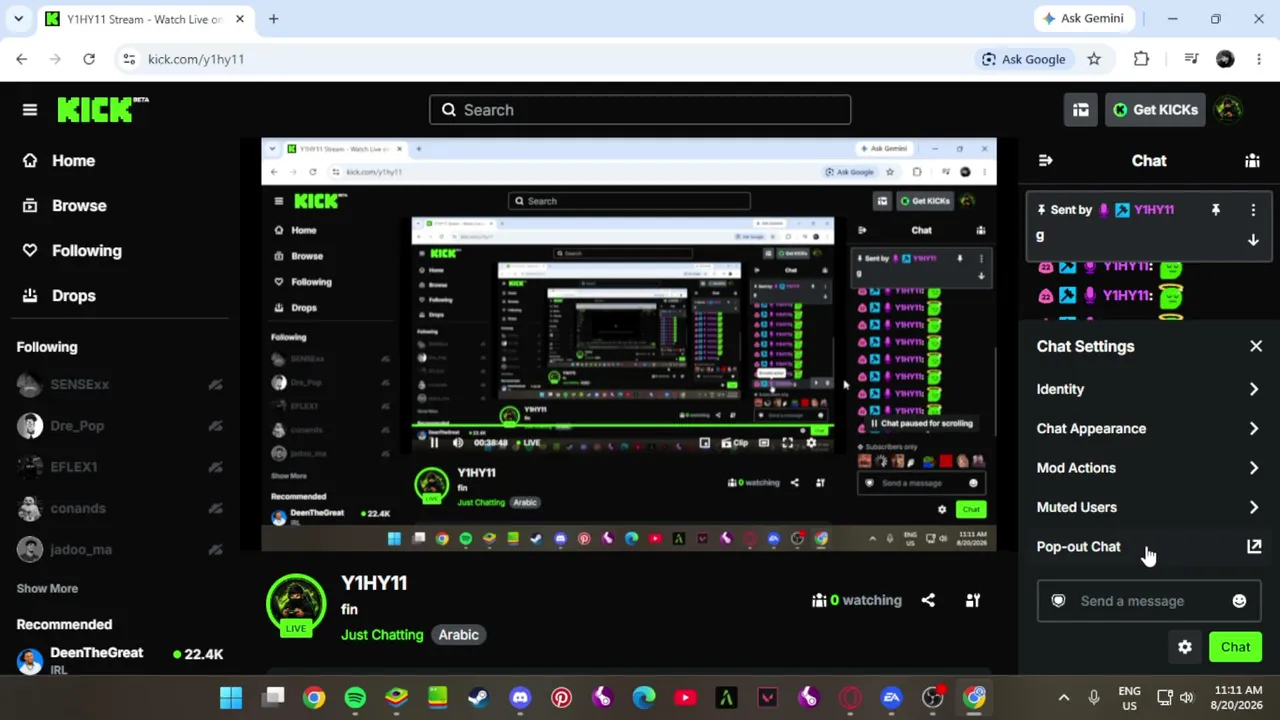Bookmark this page with the star icon
1280x720 pixels.
point(1094,59)
